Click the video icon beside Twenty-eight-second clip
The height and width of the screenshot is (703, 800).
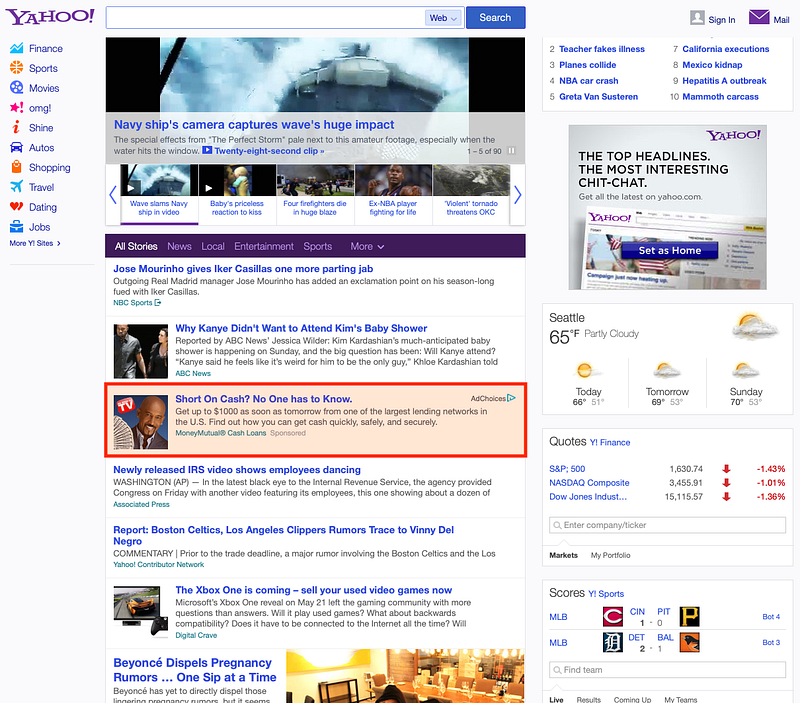point(207,150)
